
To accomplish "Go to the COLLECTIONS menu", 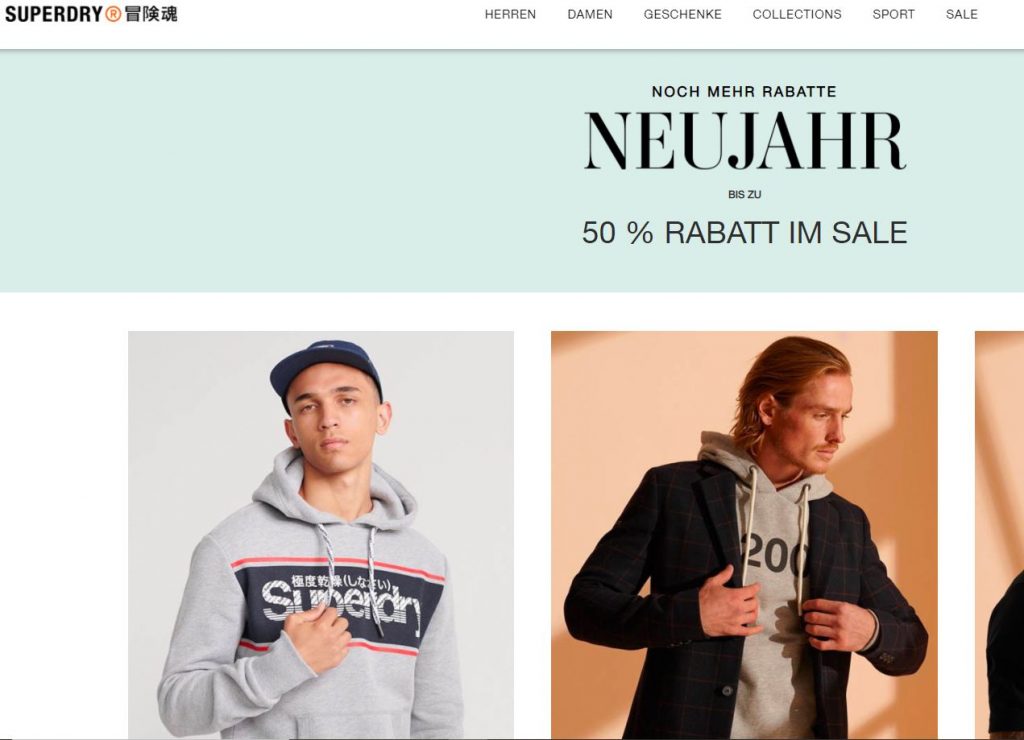I will point(797,14).
